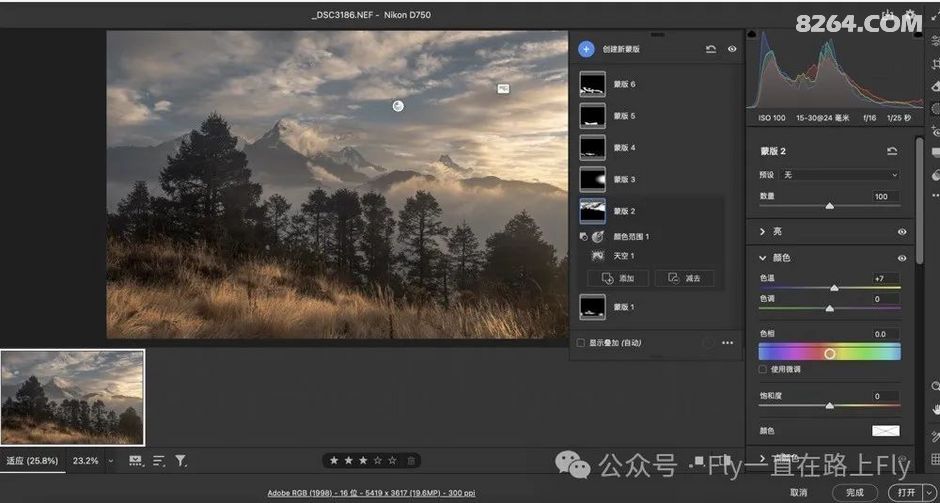Collapse the 颜色 adjustments section
The image size is (940, 503).
[764, 258]
